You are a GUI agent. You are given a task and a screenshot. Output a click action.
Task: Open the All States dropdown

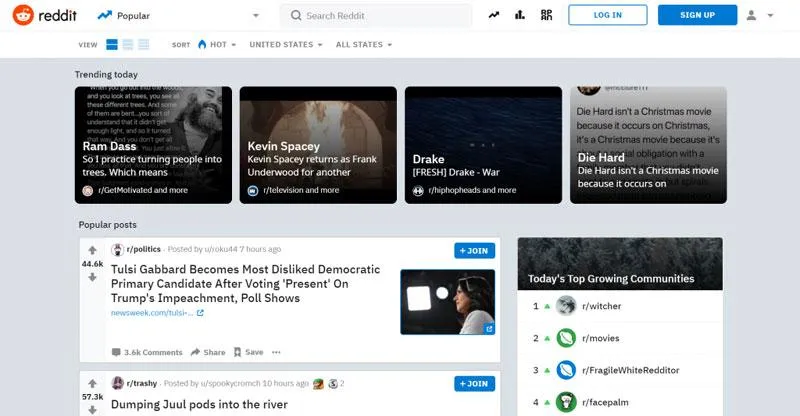point(364,44)
